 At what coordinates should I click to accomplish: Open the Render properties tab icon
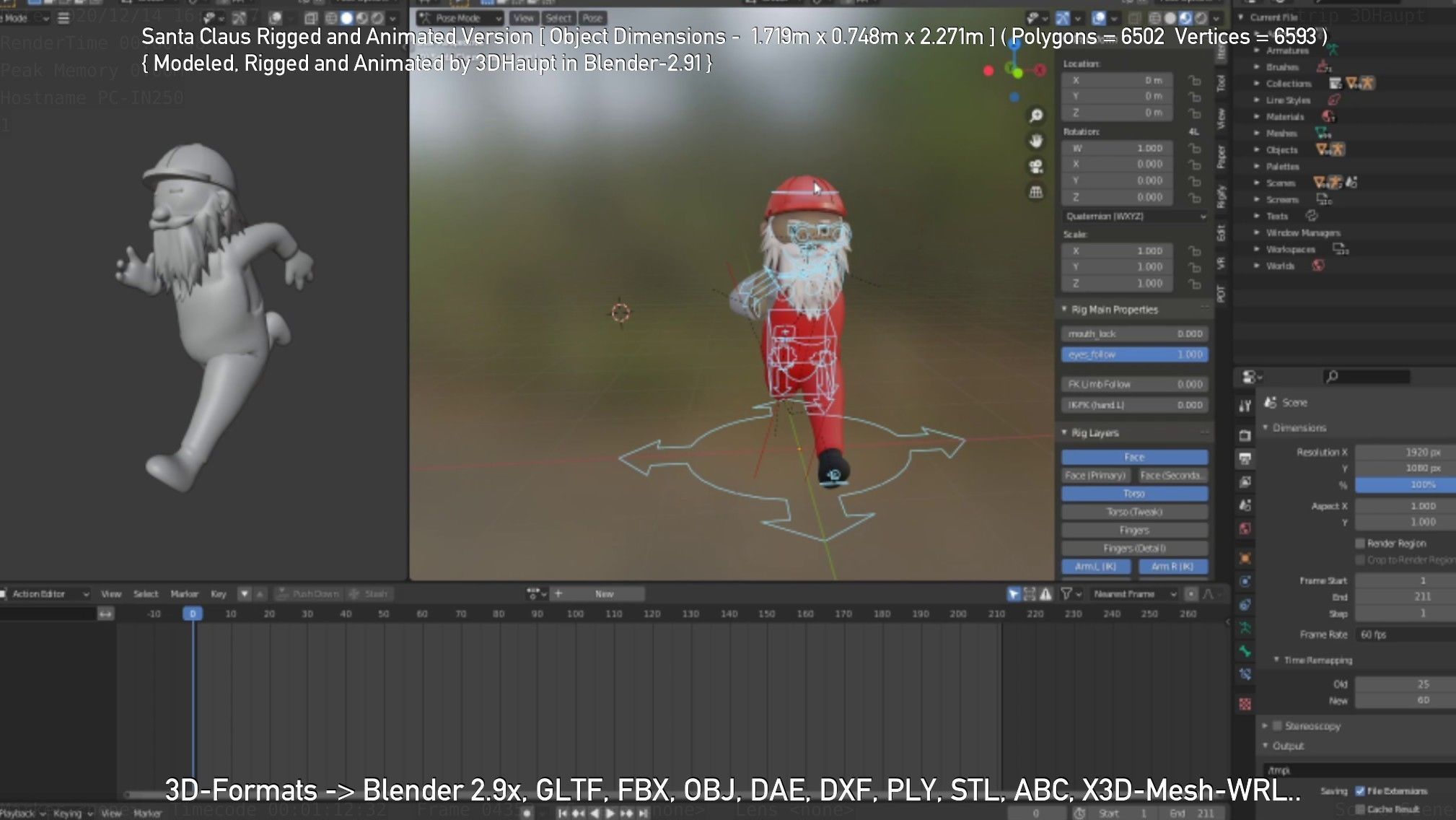tap(1245, 435)
